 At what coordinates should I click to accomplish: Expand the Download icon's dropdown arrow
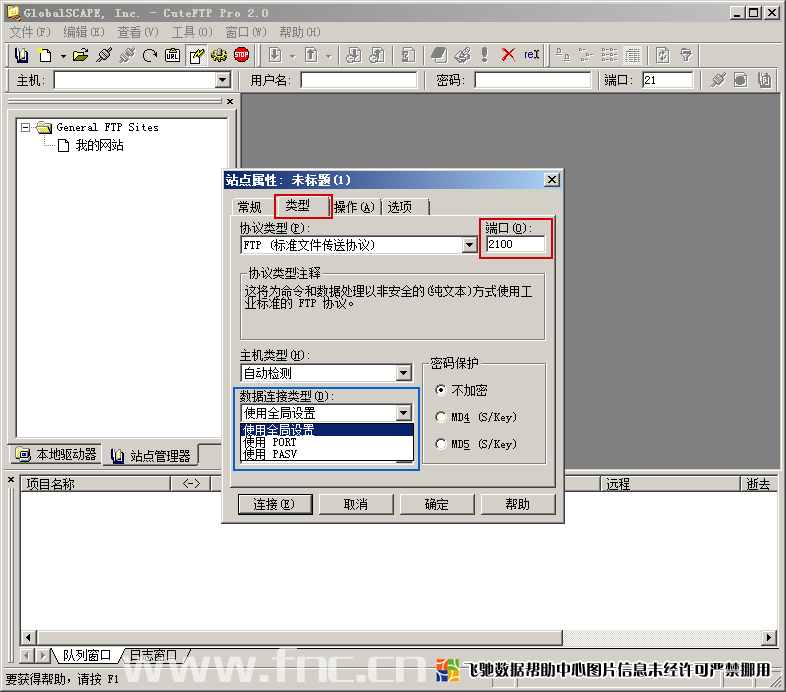click(293, 56)
